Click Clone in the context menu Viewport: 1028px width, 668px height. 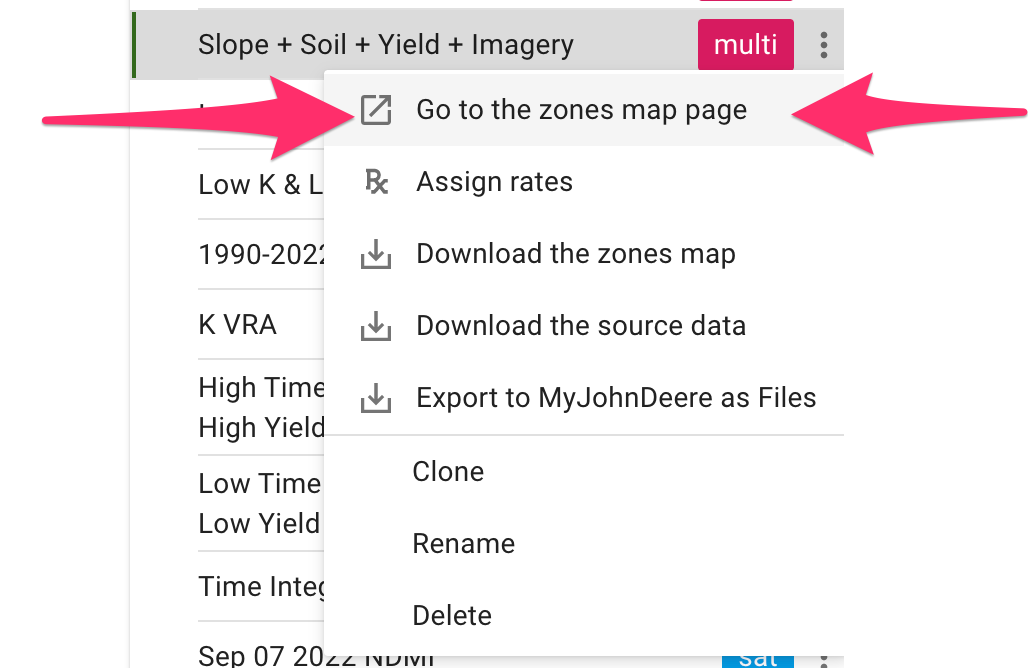pos(448,471)
